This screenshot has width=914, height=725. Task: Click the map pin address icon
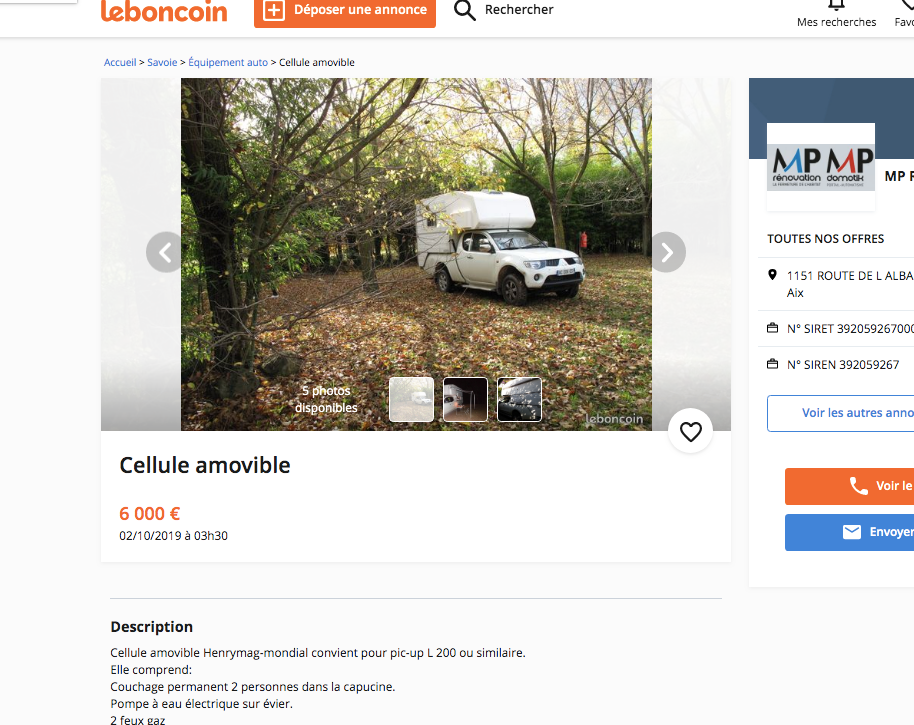[x=772, y=274]
